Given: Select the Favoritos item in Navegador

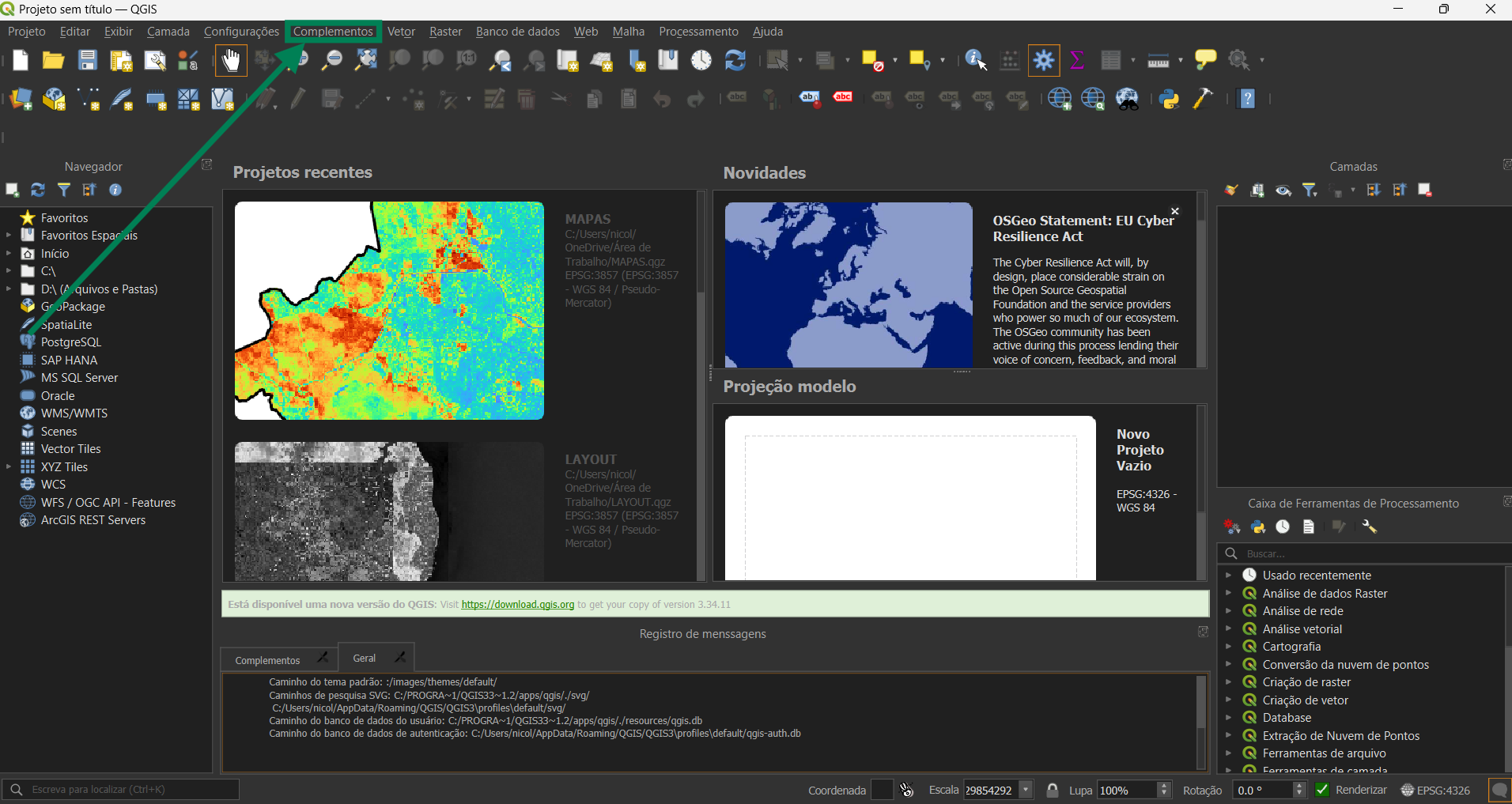Looking at the screenshot, I should [x=65, y=217].
